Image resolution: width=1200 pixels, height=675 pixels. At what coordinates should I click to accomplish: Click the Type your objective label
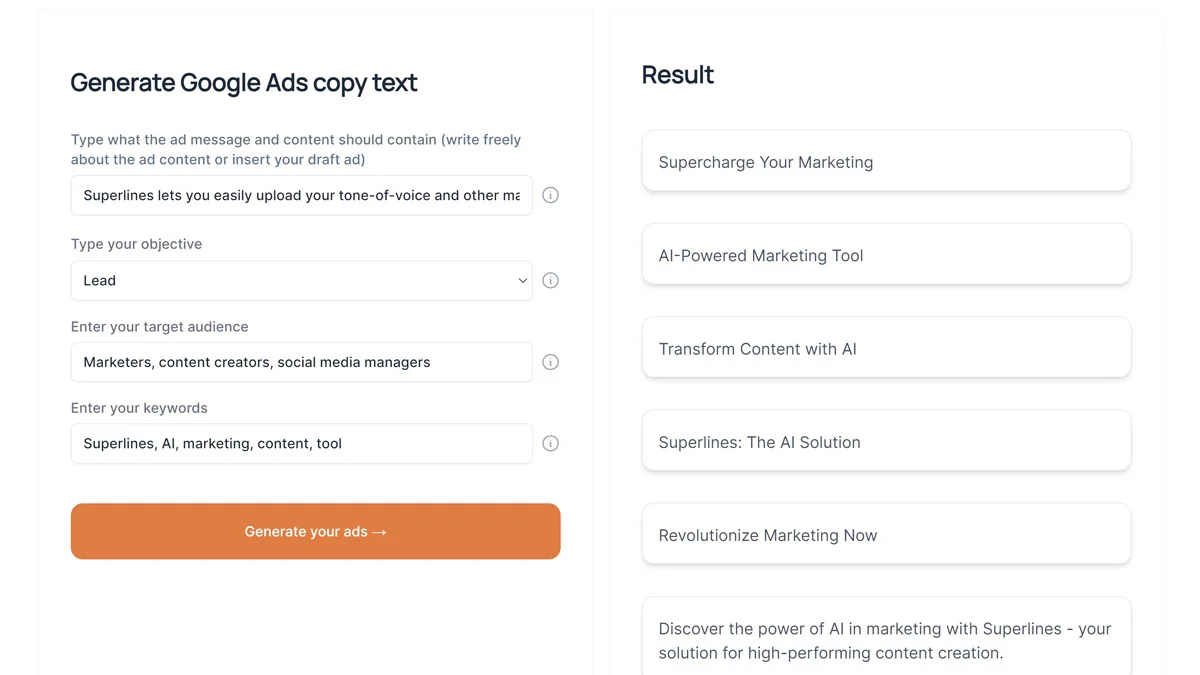[136, 244]
